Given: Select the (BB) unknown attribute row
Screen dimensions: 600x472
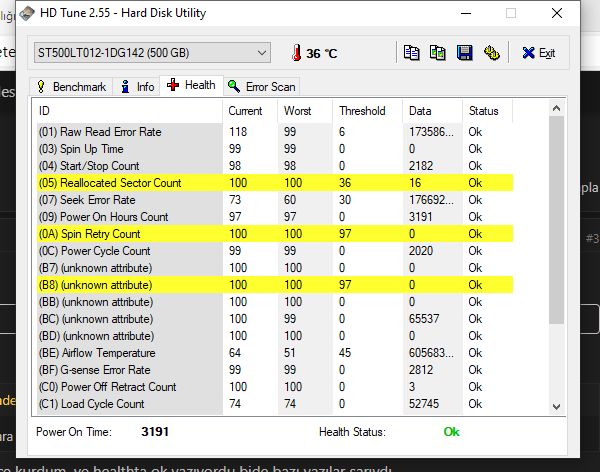Looking at the screenshot, I should (275, 302).
